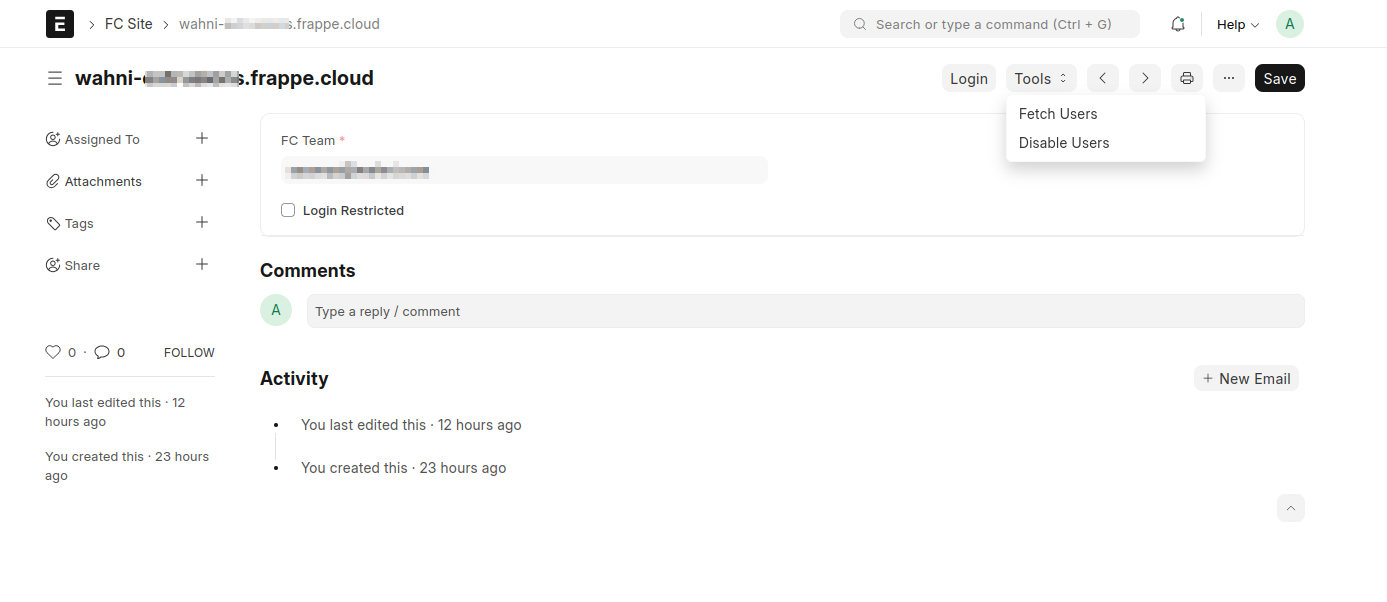Click the print document icon
Screen dimensions: 1387x602
[1187, 78]
